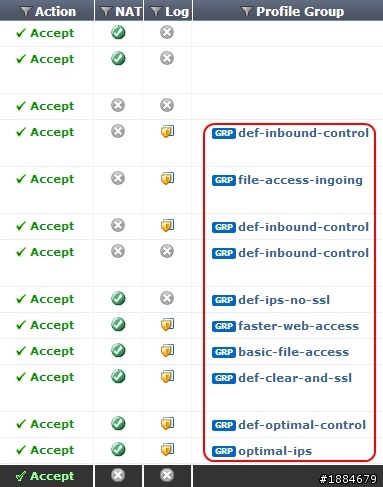Toggle the disabled Log icon in def-ips-no-ssl row
Image resolution: width=383 pixels, height=487 pixels.
click(167, 298)
